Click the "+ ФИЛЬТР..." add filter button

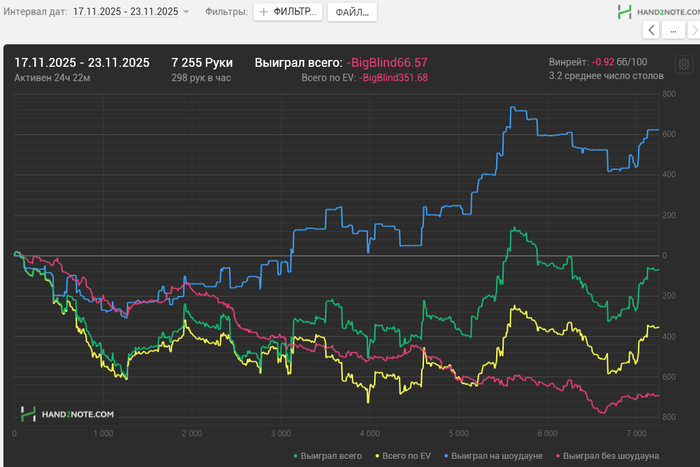pos(287,12)
